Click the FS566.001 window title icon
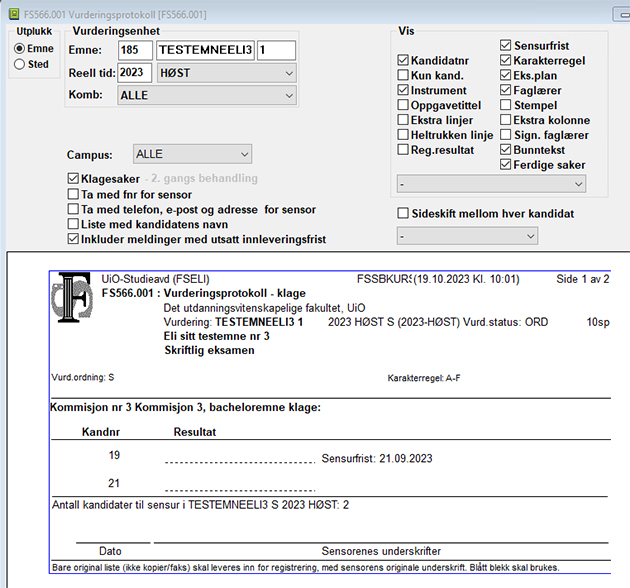 click(14, 14)
